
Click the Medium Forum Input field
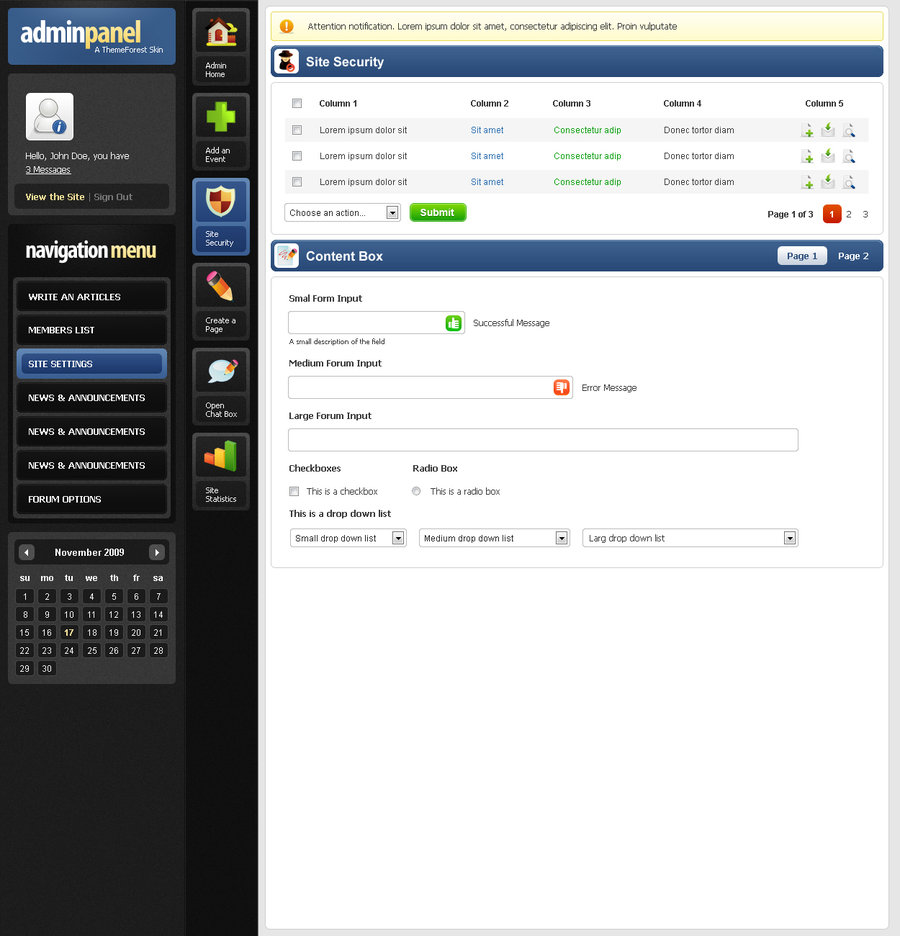(x=430, y=387)
